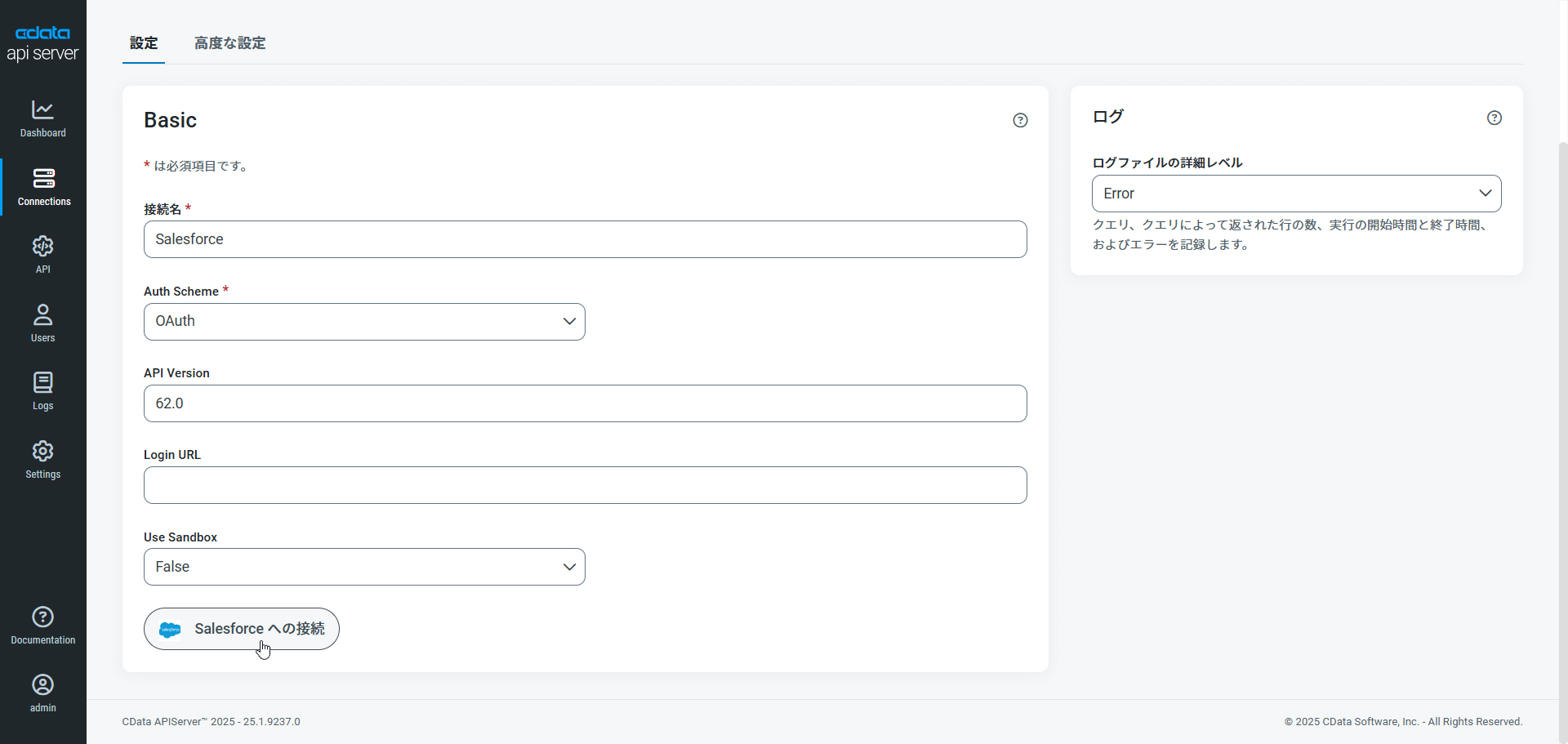Screen dimensions: 1568x744
Task: Open the Settings gear icon
Action: tap(43, 452)
